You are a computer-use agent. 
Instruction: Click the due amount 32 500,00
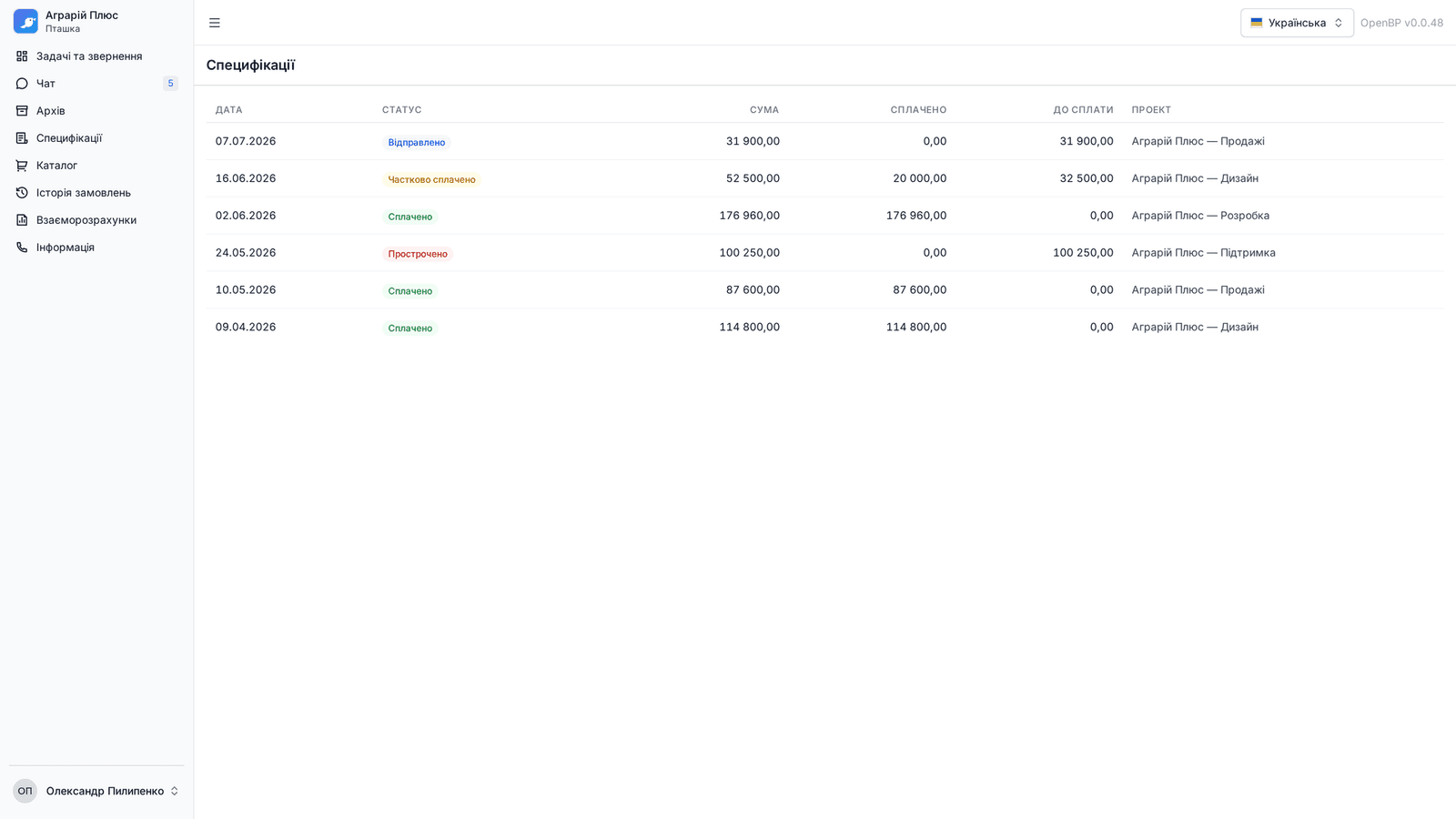coord(1087,178)
